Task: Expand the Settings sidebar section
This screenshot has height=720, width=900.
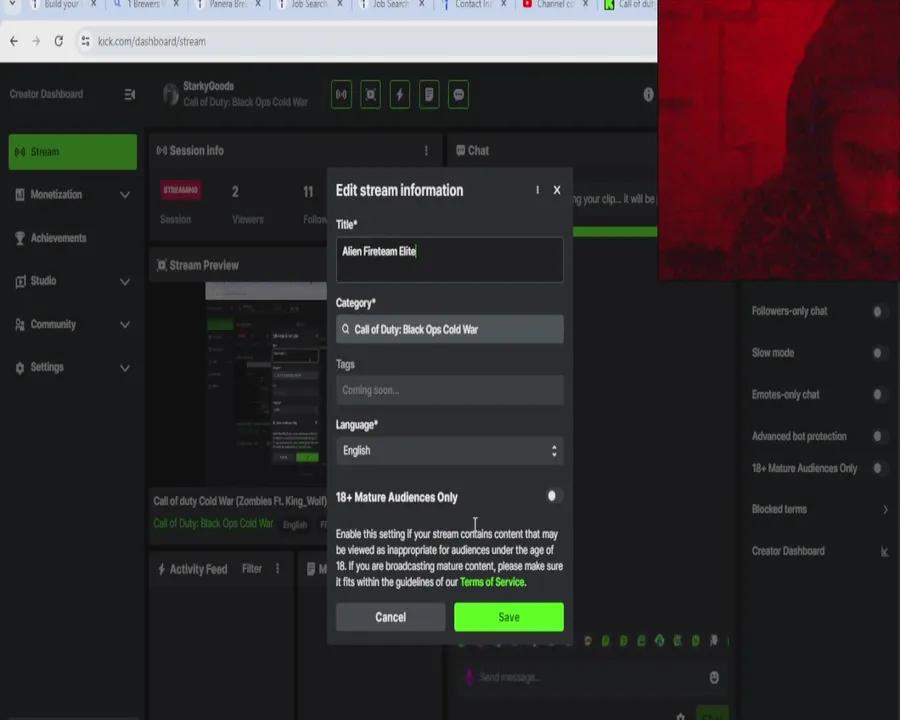Action: tap(125, 368)
